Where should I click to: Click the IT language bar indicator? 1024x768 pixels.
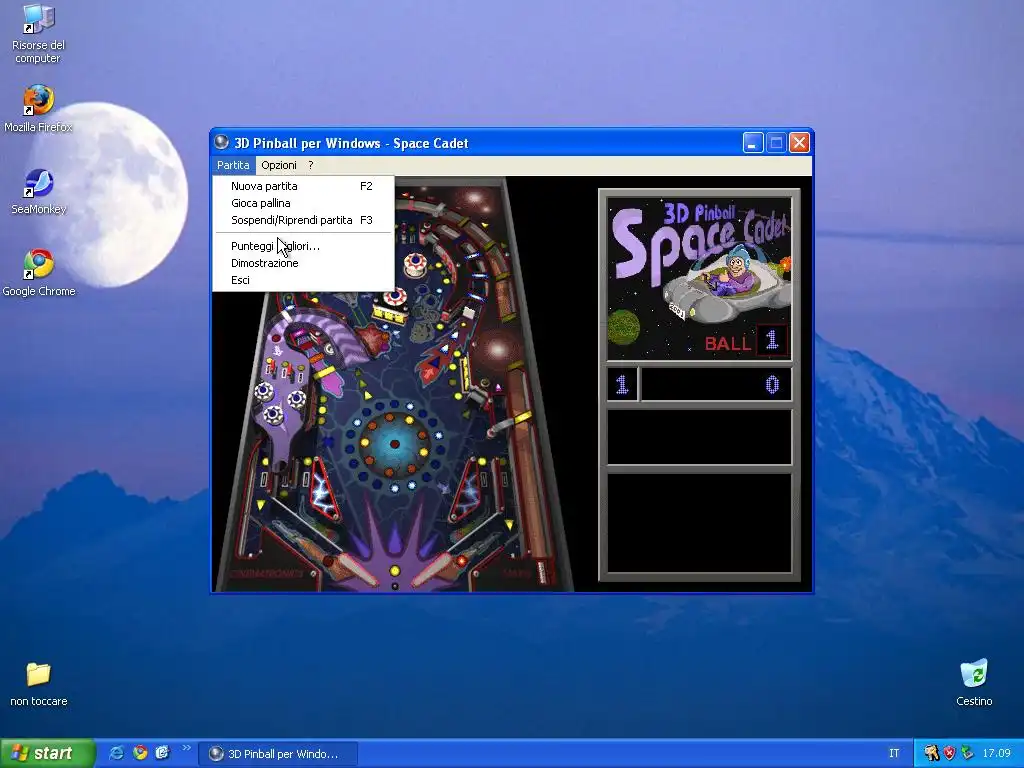pyautogui.click(x=894, y=754)
